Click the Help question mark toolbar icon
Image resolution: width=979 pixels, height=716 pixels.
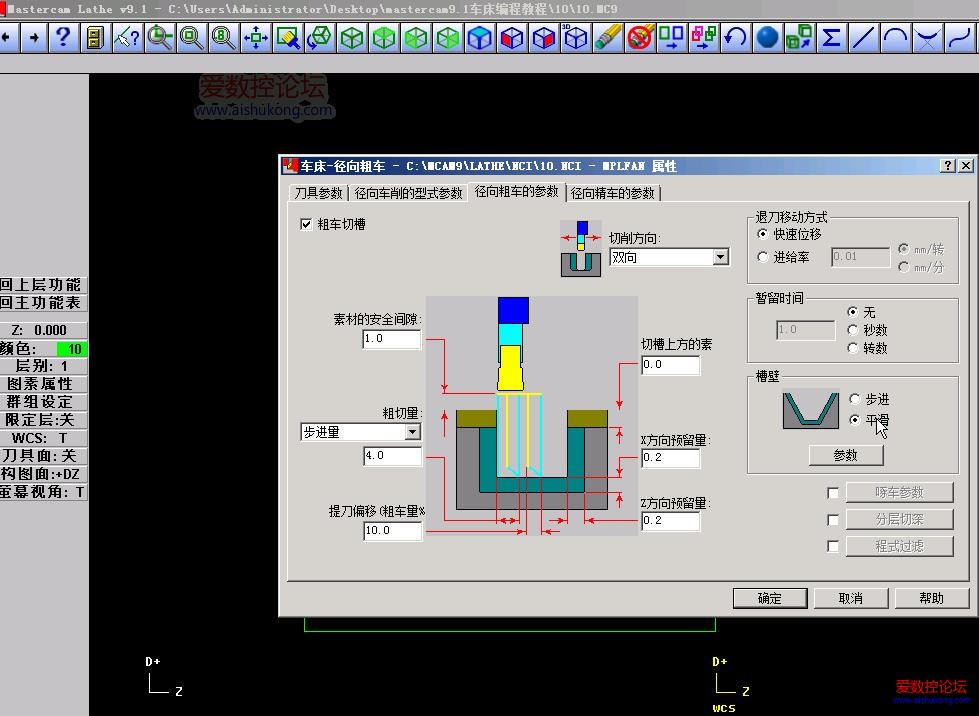pos(63,38)
